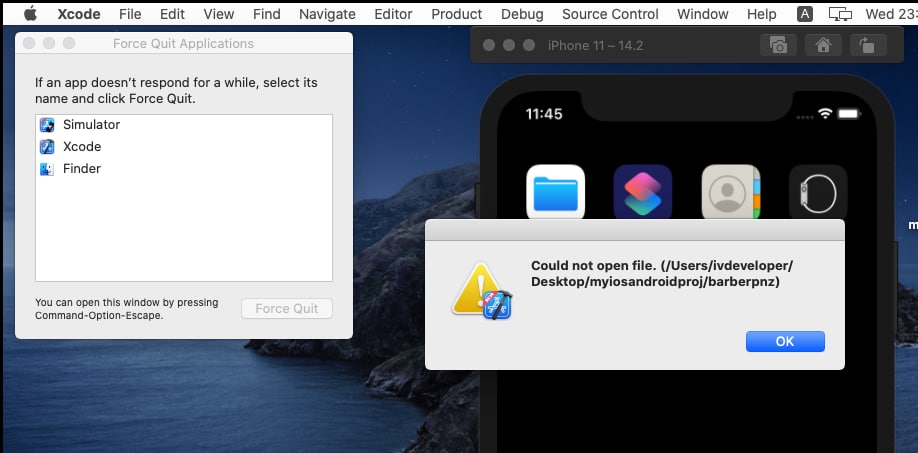Screen dimensions: 918x453
Task: Open the Edit menu
Action: (172, 14)
